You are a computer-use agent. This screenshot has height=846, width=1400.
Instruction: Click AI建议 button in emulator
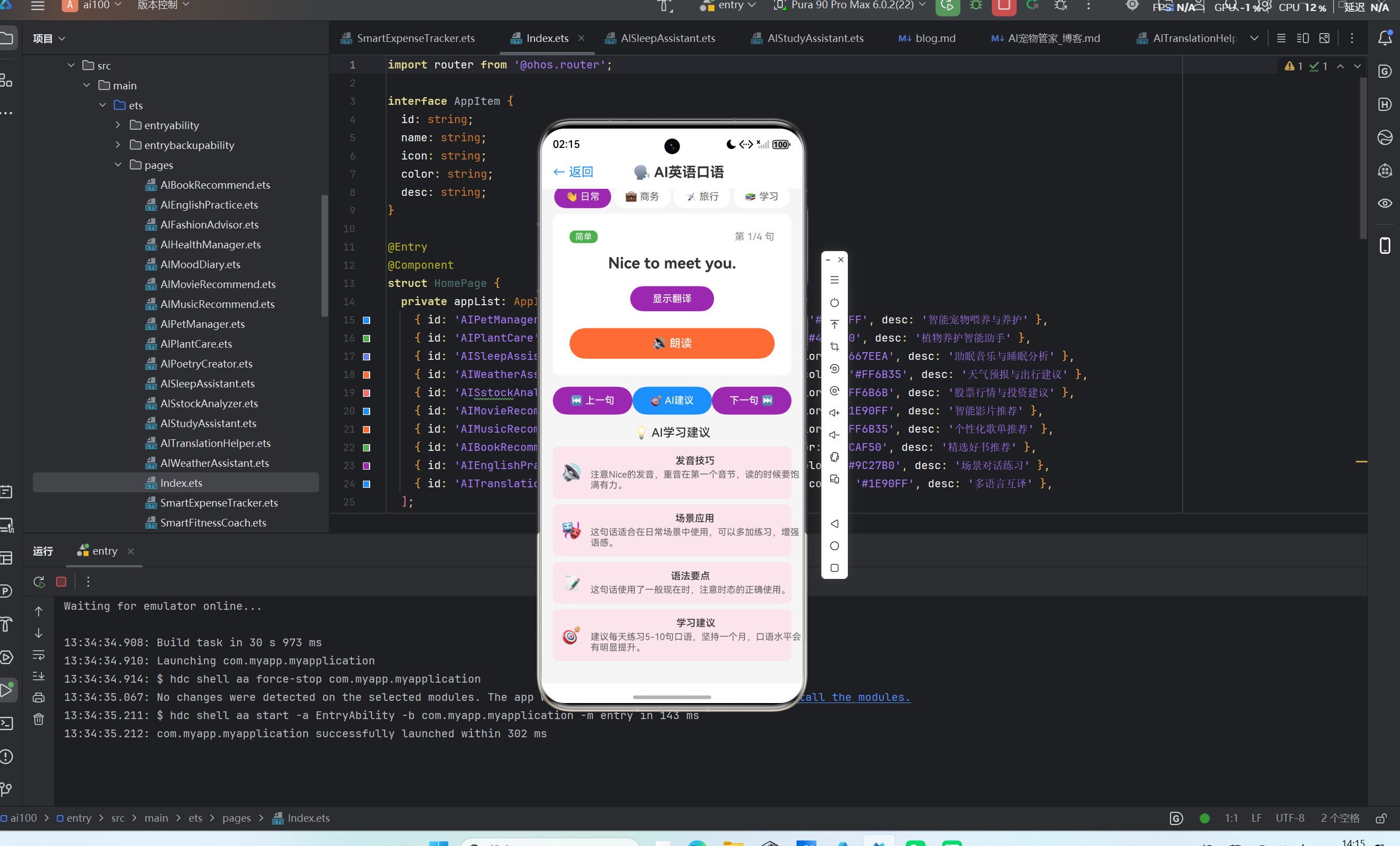tap(671, 401)
